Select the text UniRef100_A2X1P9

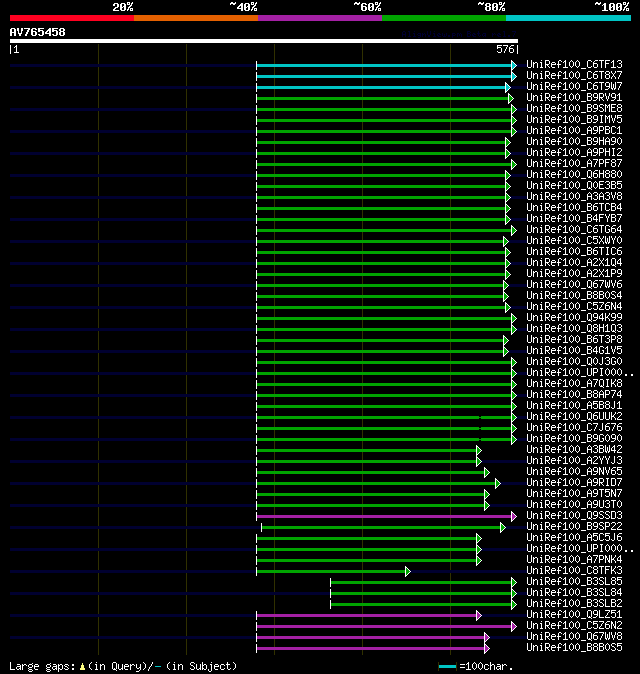[574, 273]
